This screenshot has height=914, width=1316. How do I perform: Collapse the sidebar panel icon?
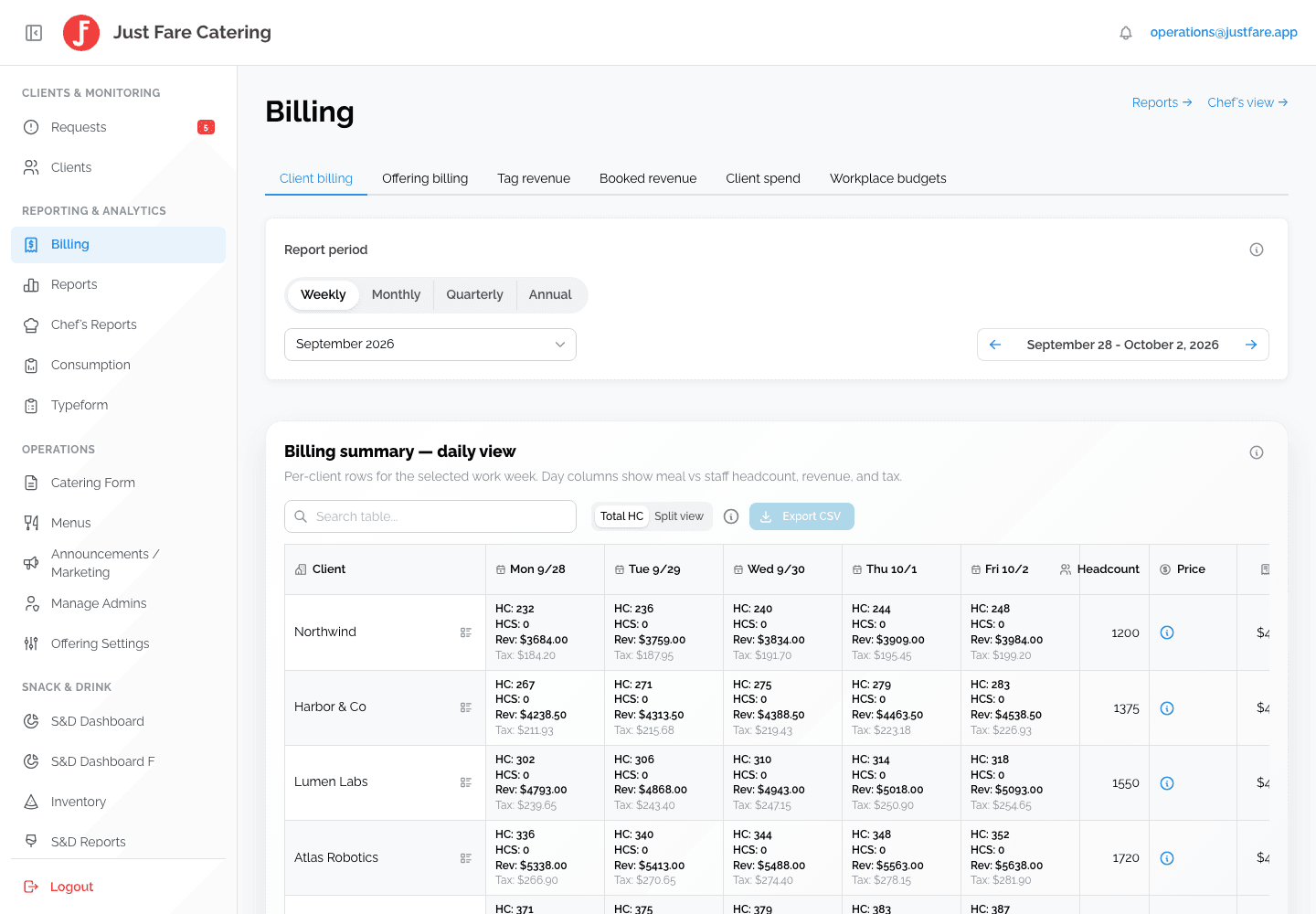pos(34,33)
